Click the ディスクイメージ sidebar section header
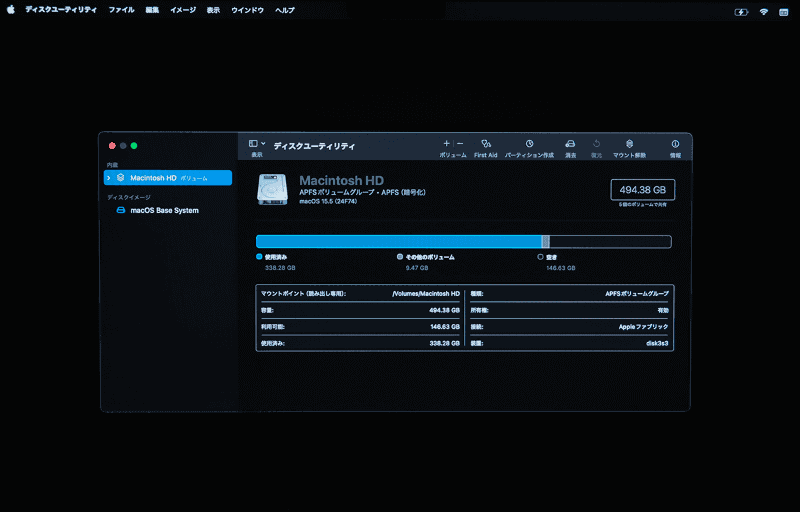The height and width of the screenshot is (512, 800). click(129, 197)
